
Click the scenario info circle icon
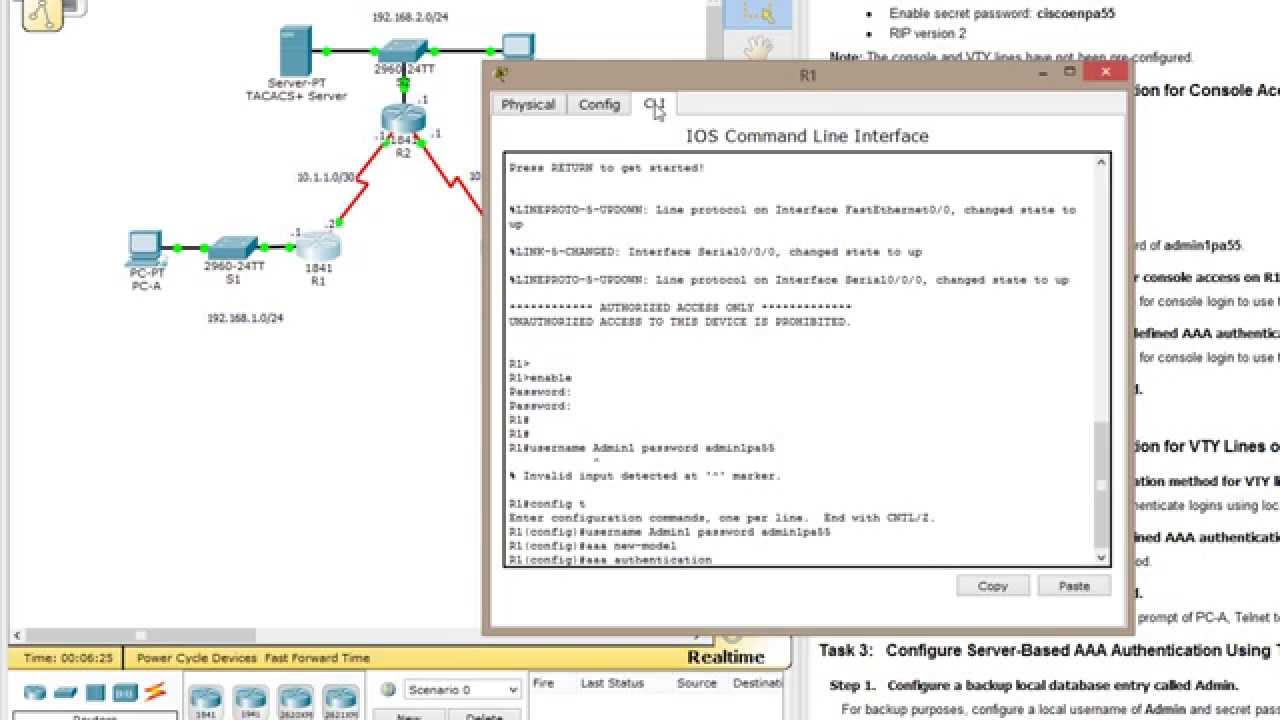(x=389, y=689)
